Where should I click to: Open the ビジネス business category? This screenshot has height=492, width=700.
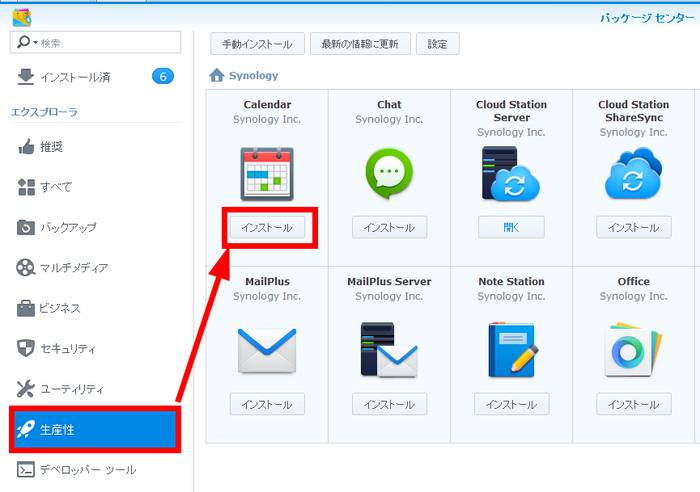(x=95, y=308)
